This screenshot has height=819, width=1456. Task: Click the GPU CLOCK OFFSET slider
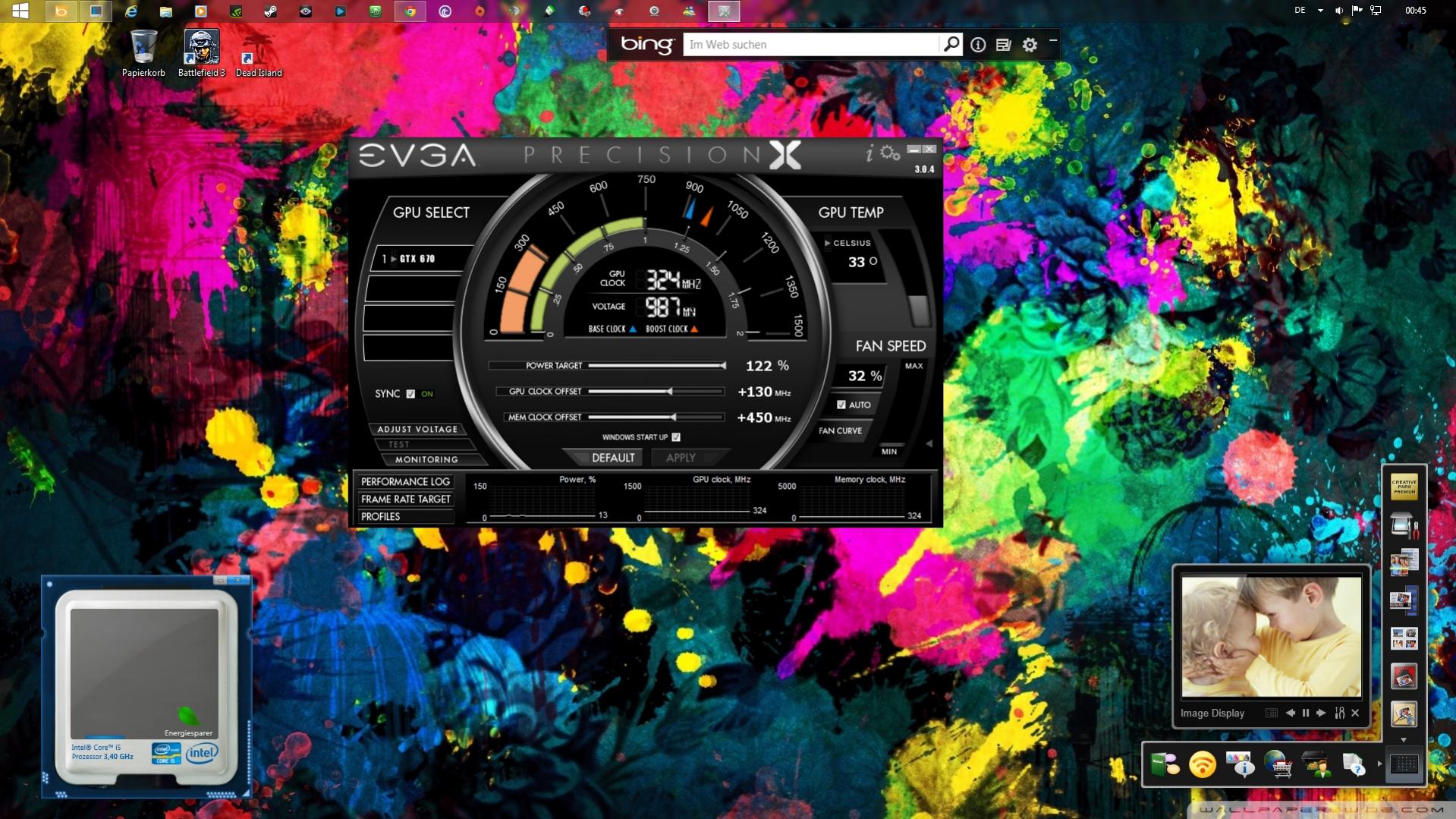[x=657, y=392]
